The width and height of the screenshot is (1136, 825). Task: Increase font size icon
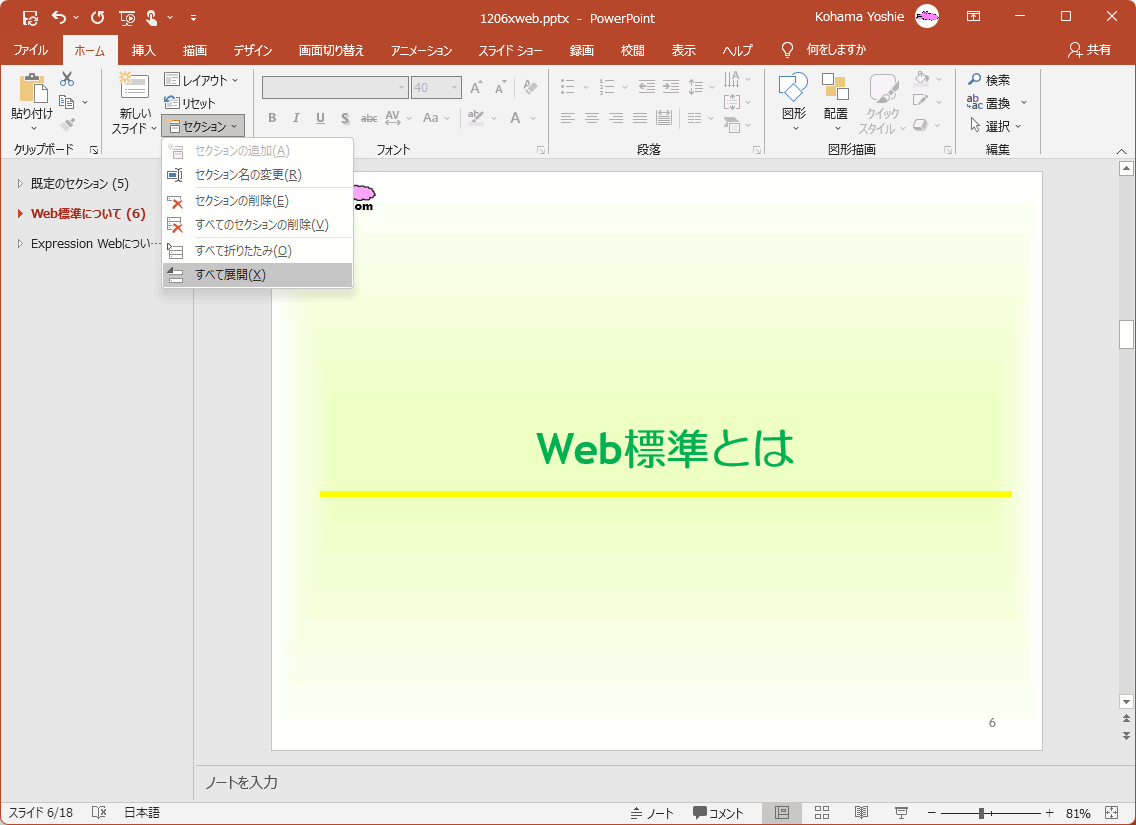(476, 88)
